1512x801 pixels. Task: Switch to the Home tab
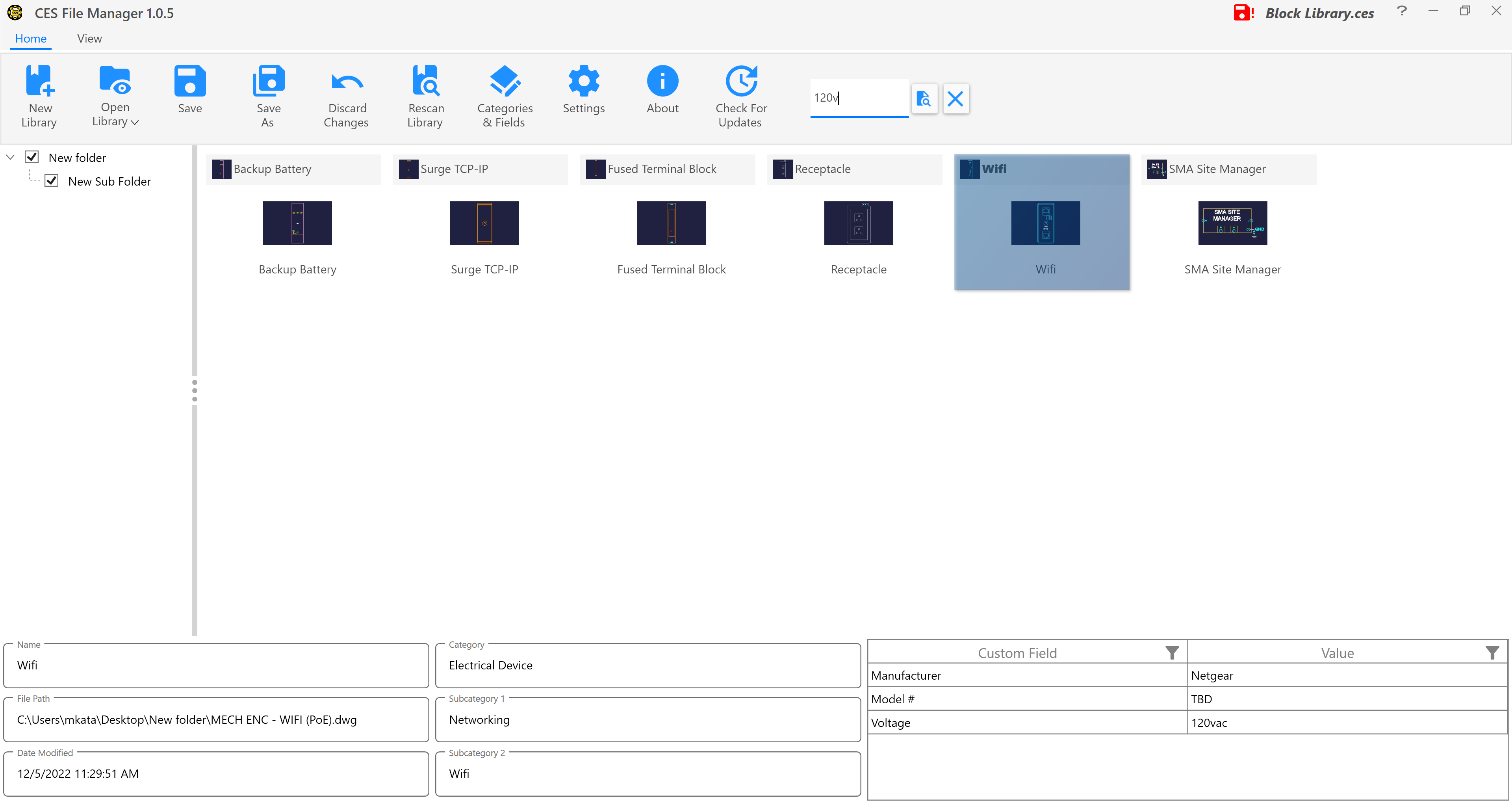point(30,39)
